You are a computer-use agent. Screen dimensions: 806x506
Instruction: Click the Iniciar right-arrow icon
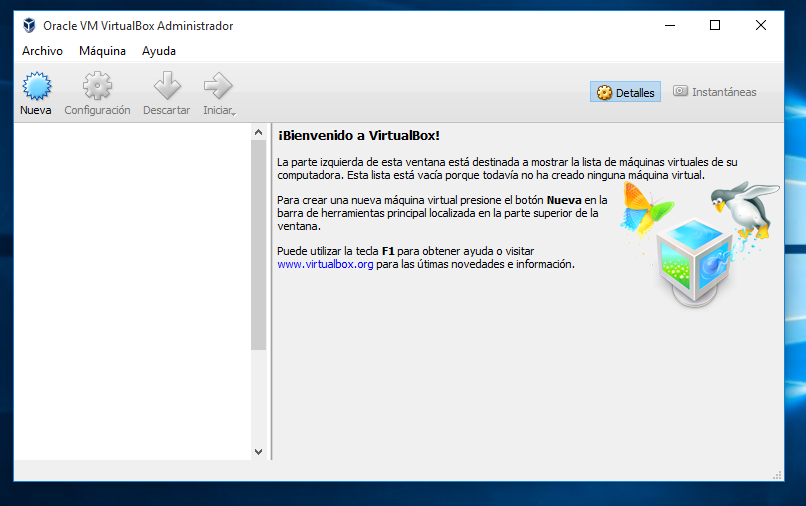(218, 86)
